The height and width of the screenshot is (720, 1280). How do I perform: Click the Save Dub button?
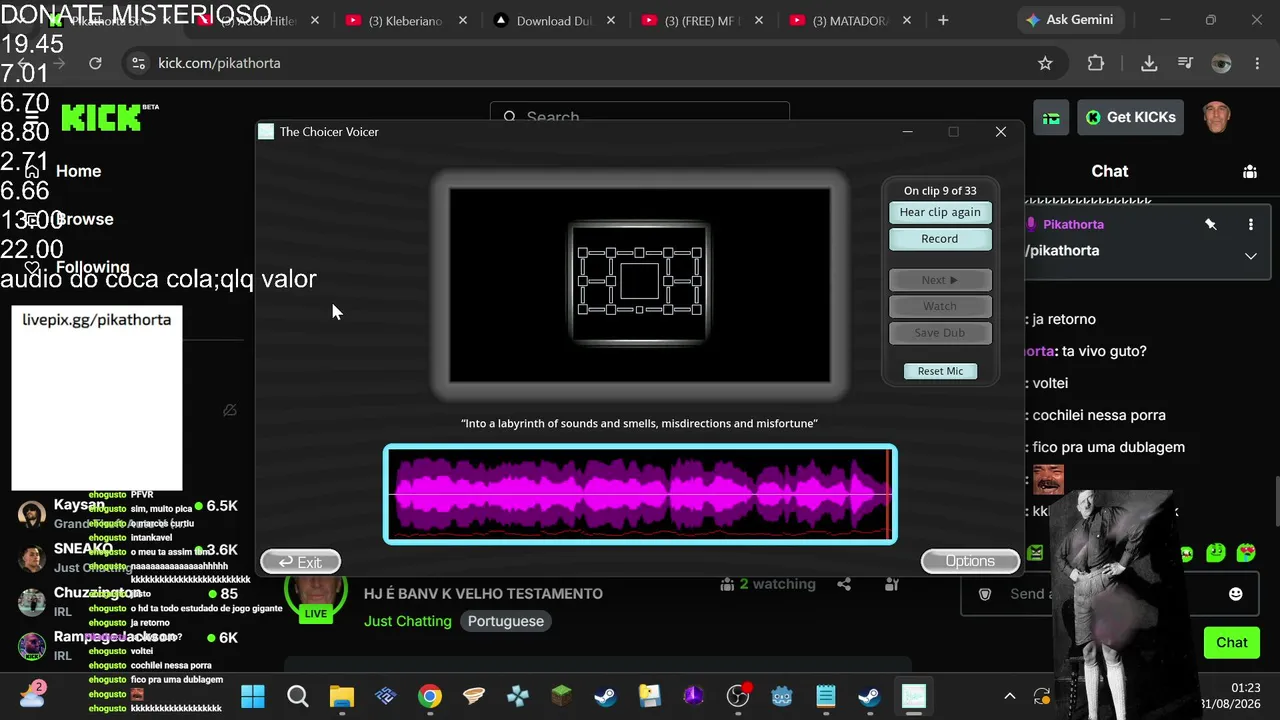click(x=940, y=333)
